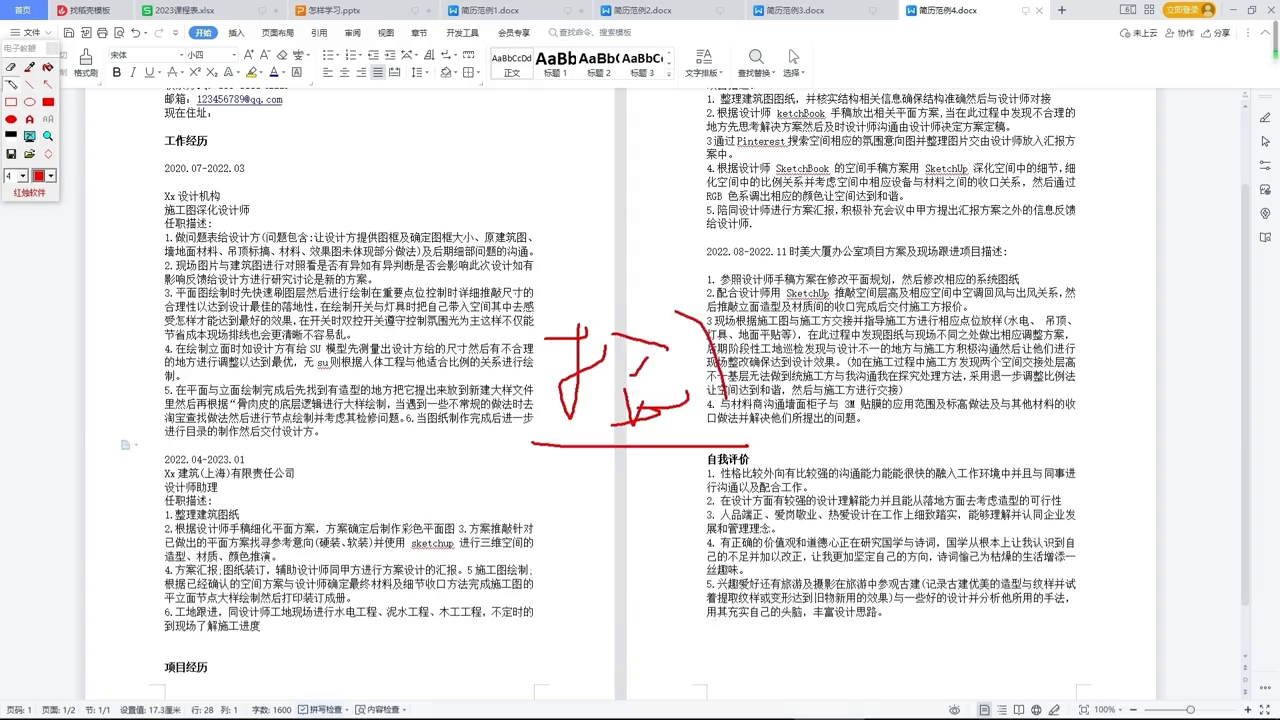The height and width of the screenshot is (720, 1280).
Task: Select justify alignment
Action: click(378, 72)
